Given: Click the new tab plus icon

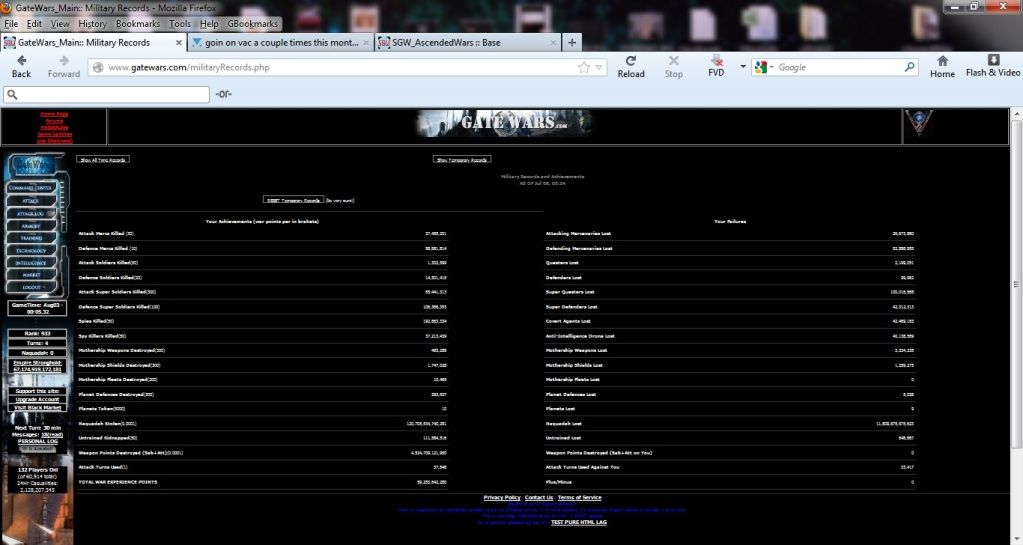Looking at the screenshot, I should [x=572, y=43].
